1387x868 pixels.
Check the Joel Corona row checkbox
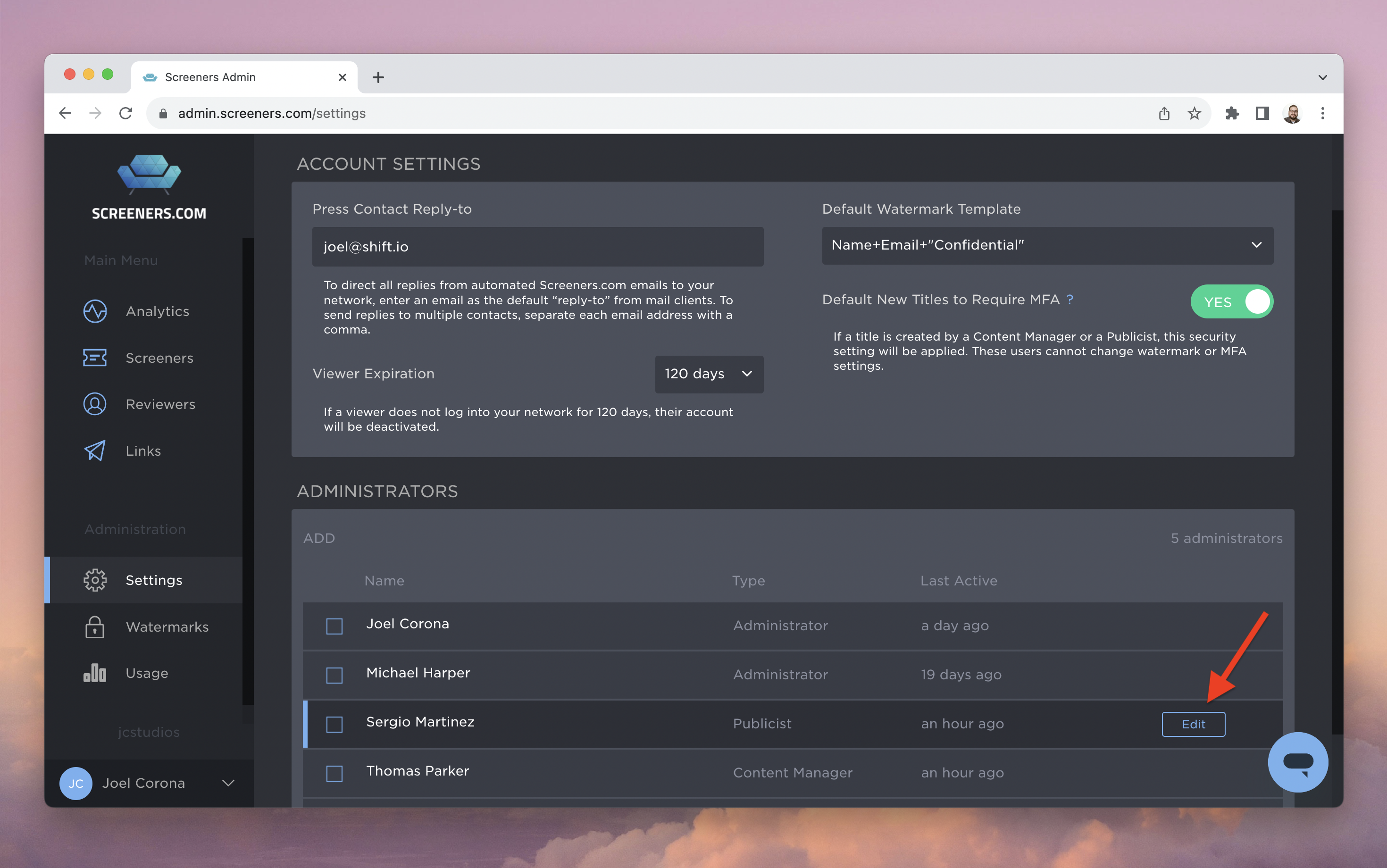coord(334,626)
